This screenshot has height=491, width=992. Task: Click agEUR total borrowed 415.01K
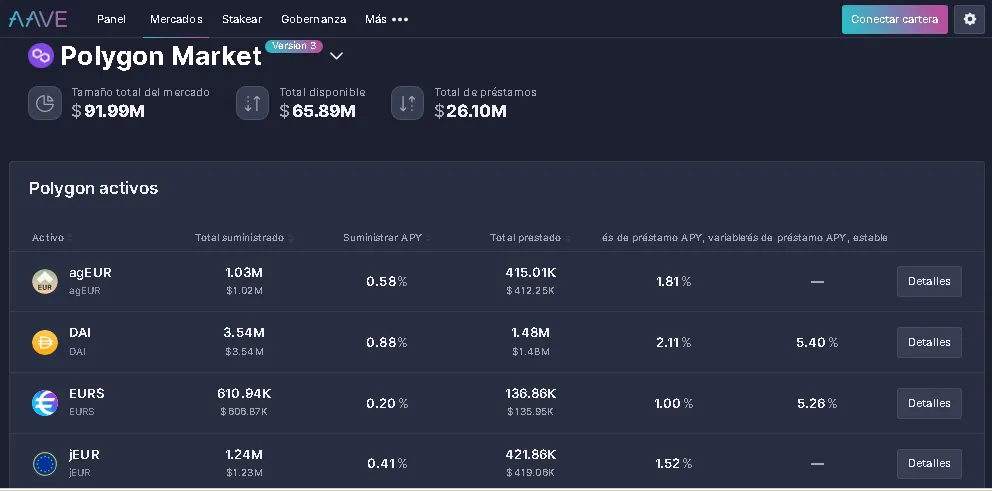530,273
